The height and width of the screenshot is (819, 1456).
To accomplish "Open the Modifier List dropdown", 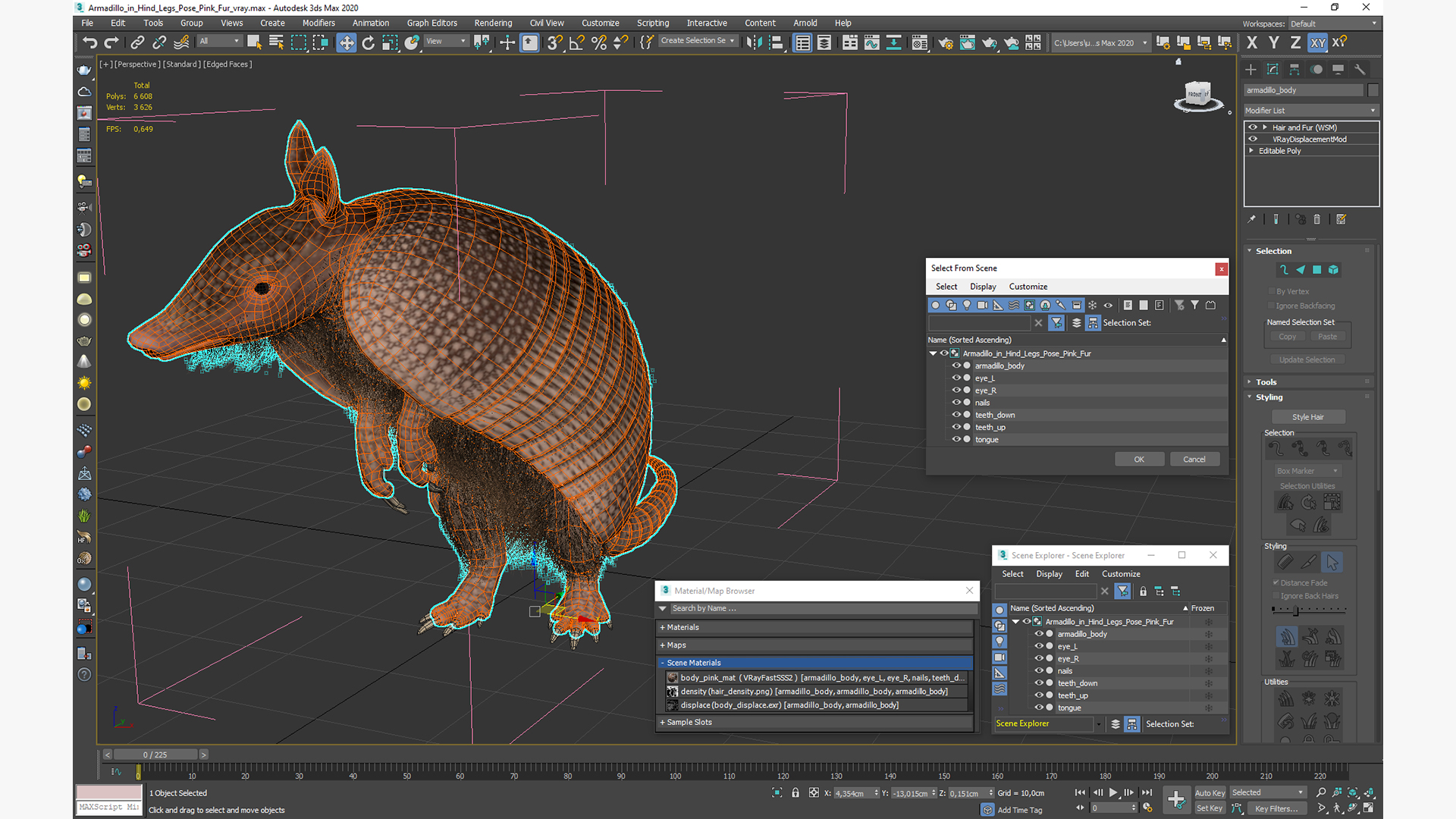I will [x=1310, y=111].
